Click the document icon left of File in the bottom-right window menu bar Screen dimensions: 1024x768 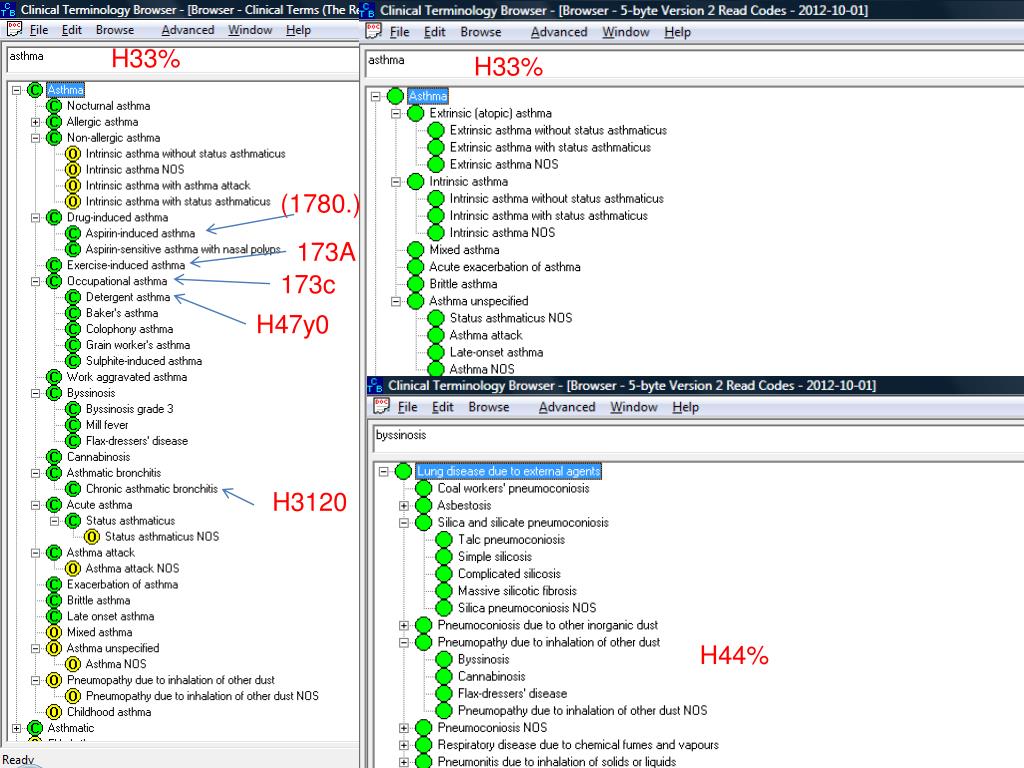382,406
